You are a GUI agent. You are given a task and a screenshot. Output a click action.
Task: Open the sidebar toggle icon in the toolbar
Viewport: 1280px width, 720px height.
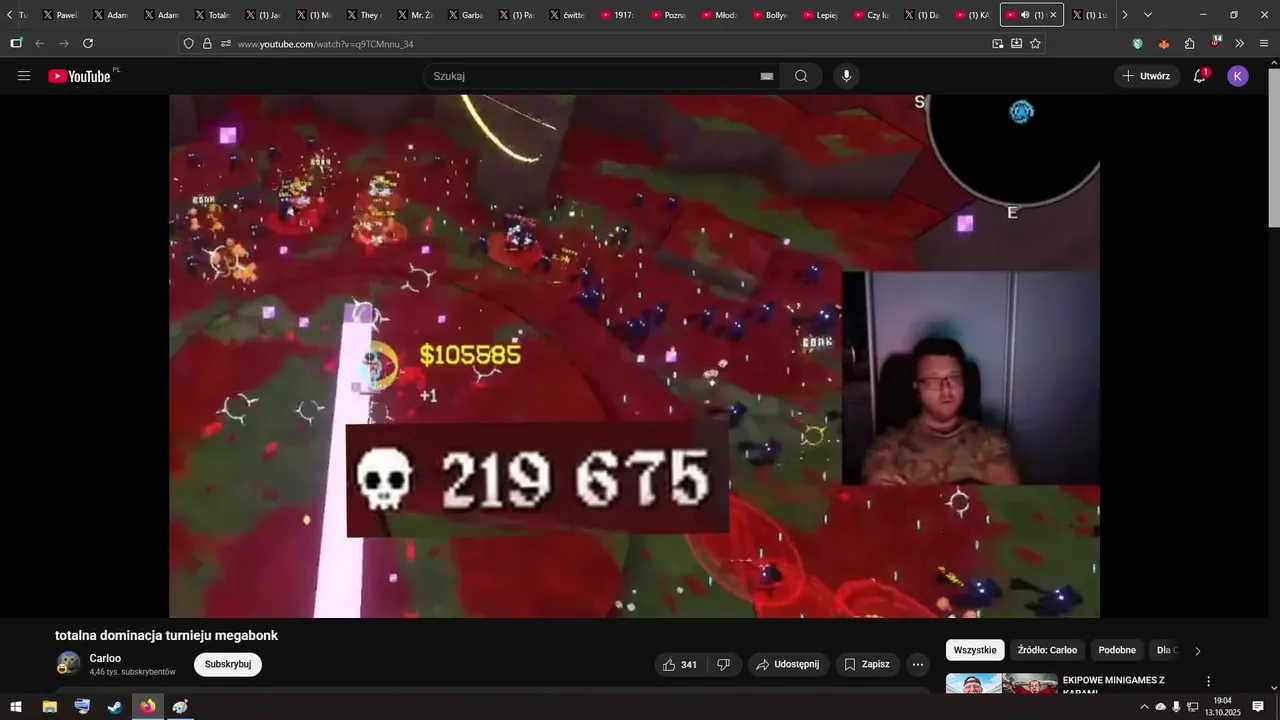(x=16, y=44)
